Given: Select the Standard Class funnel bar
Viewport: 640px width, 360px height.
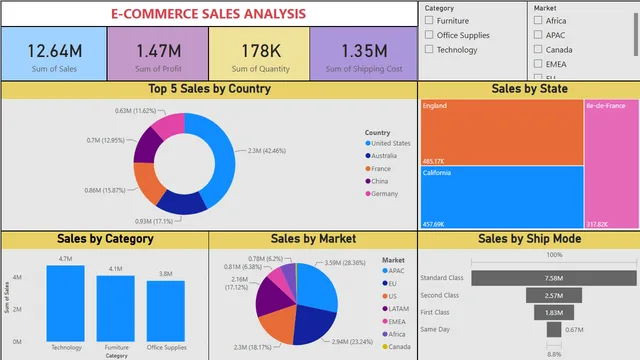Looking at the screenshot, I should 554,278.
